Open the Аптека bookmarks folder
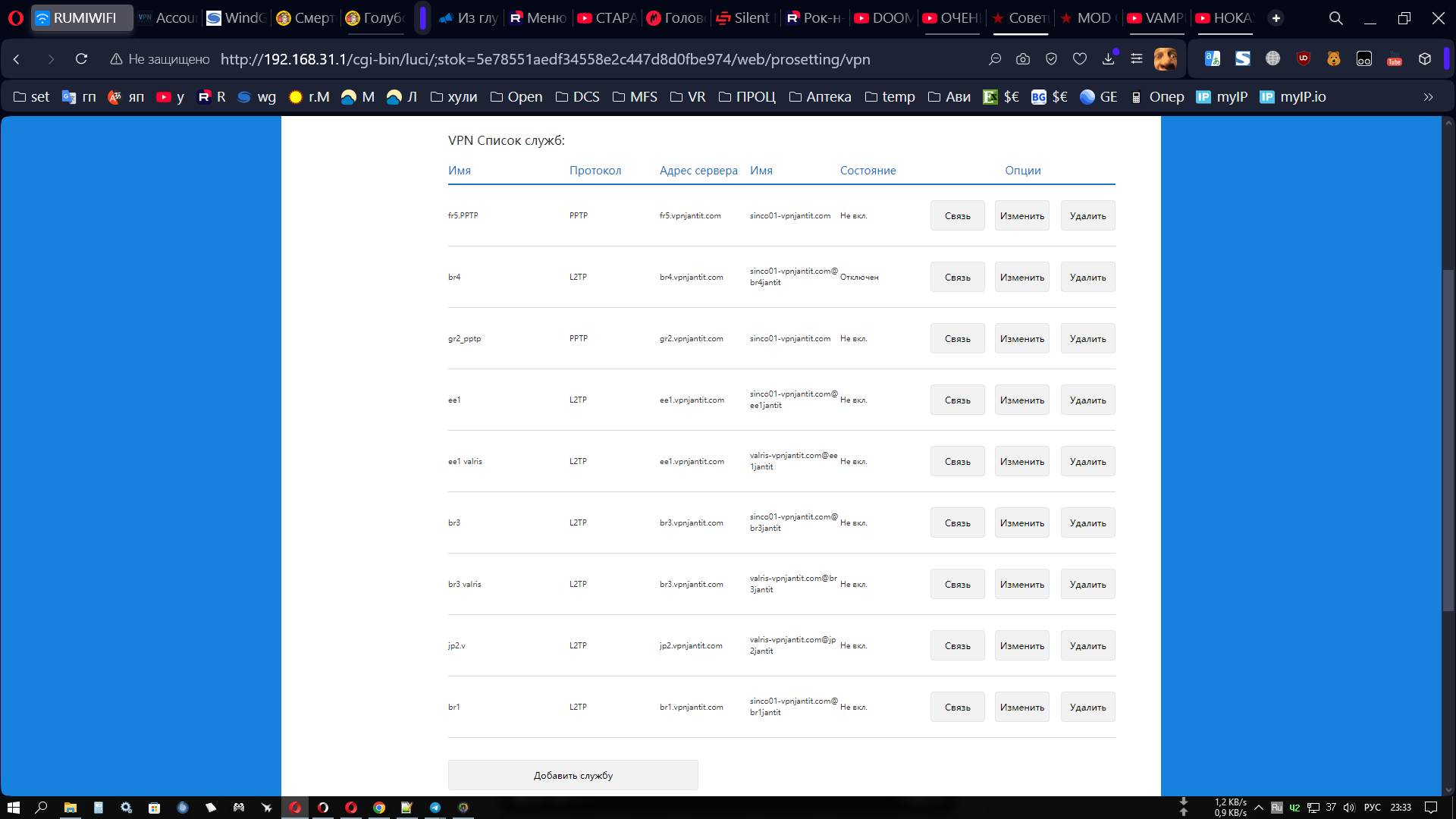 [820, 97]
